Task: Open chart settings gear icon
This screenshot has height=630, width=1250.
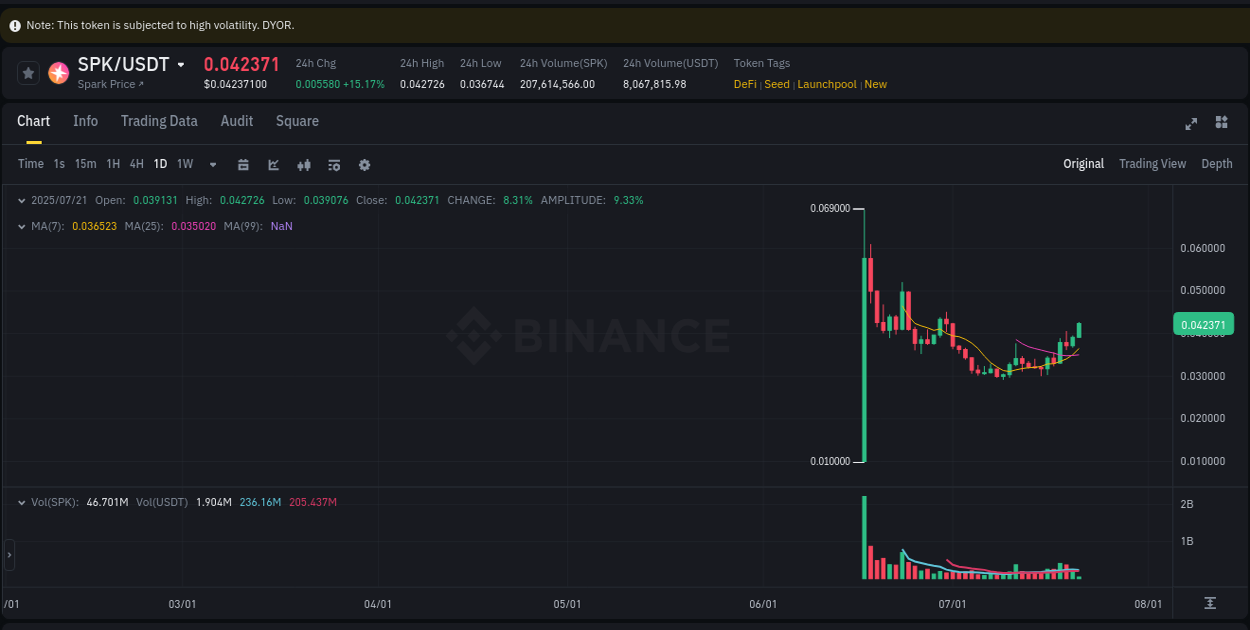Action: click(x=364, y=164)
